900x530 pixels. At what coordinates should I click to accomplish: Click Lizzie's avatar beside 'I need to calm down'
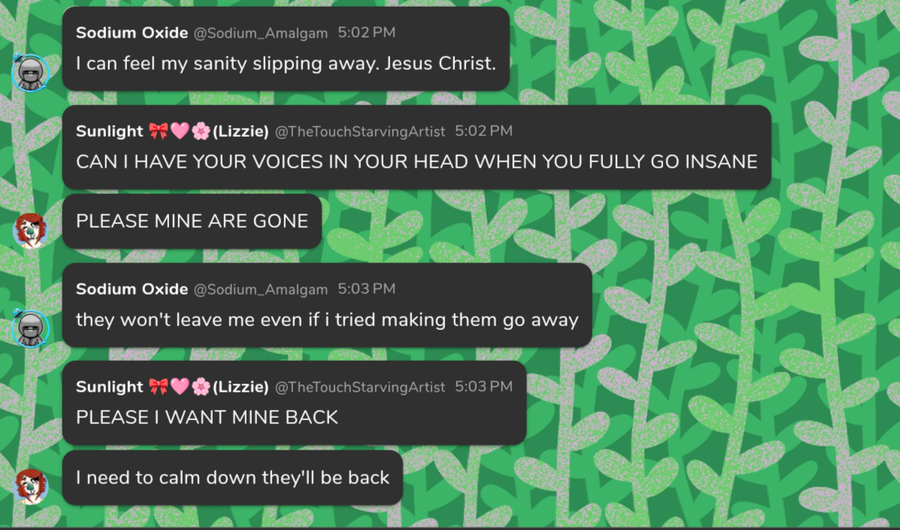pos(31,487)
